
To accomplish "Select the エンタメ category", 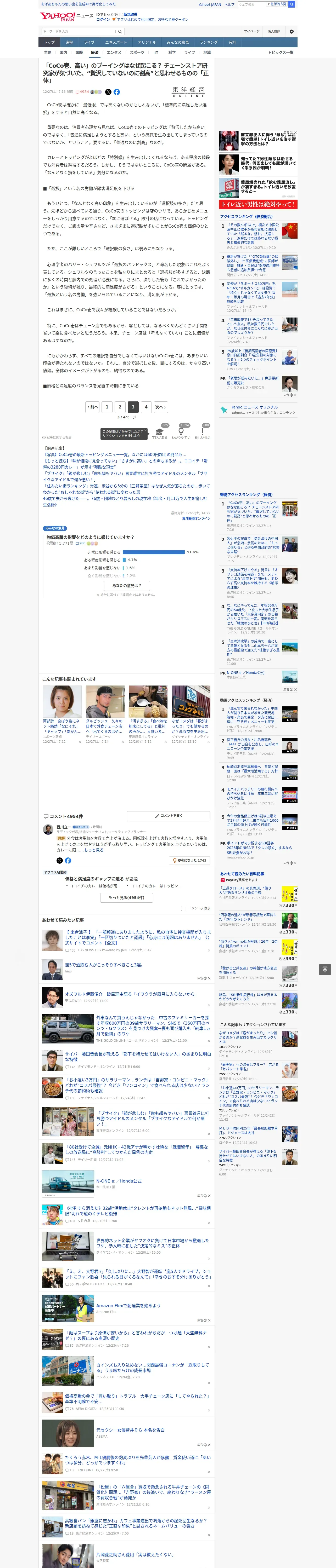I will tap(114, 52).
